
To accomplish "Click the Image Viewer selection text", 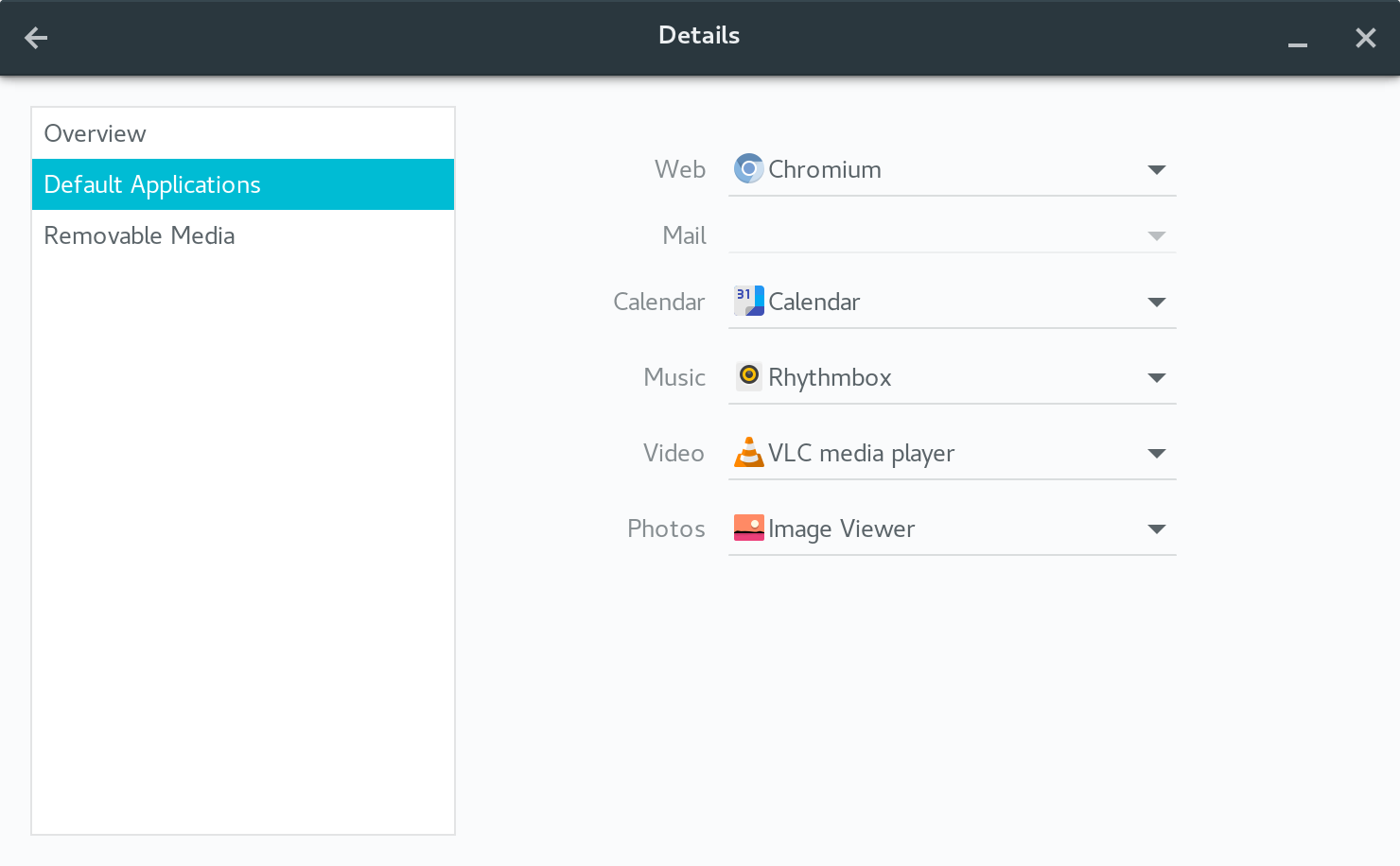I will point(841,529).
